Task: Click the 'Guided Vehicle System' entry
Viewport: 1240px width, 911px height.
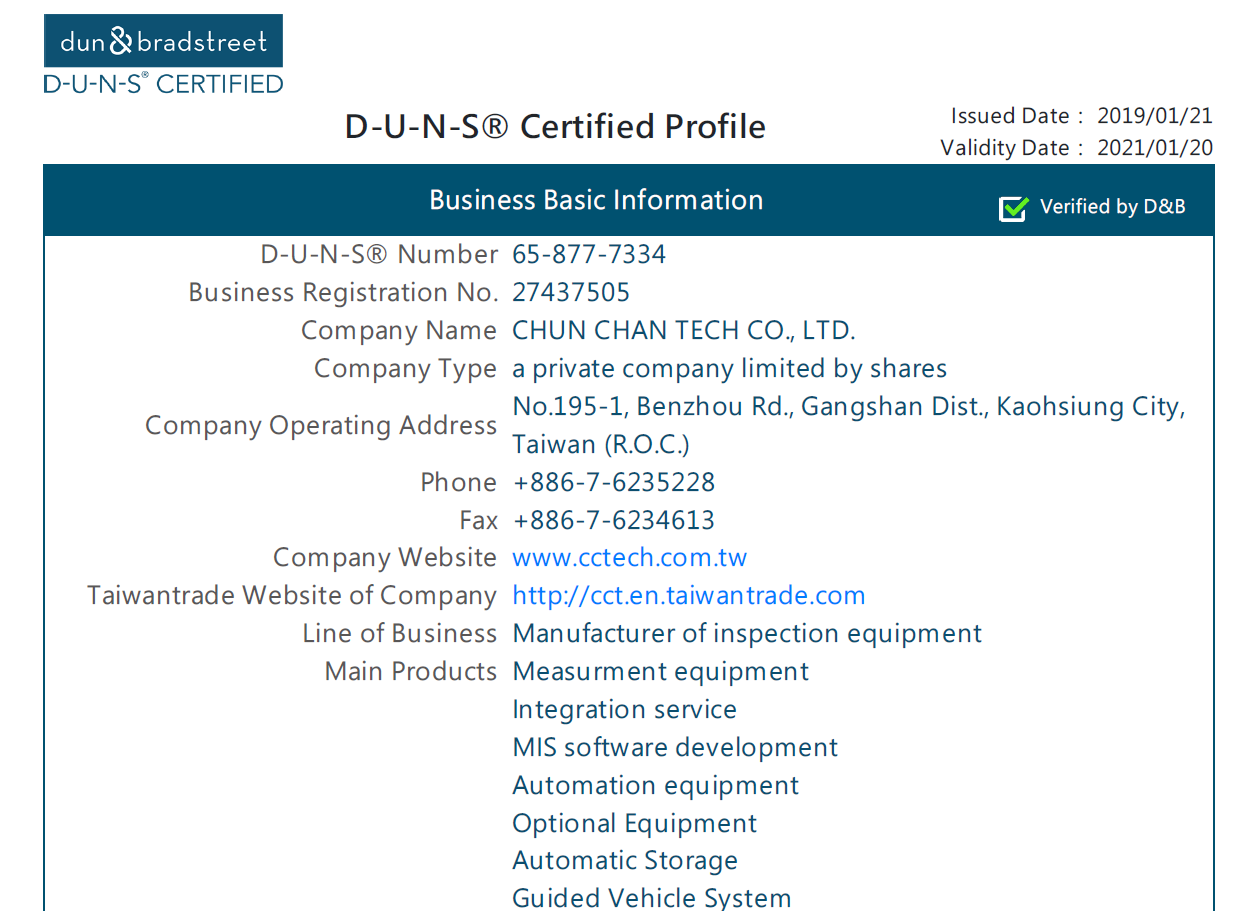Action: pyautogui.click(x=652, y=897)
